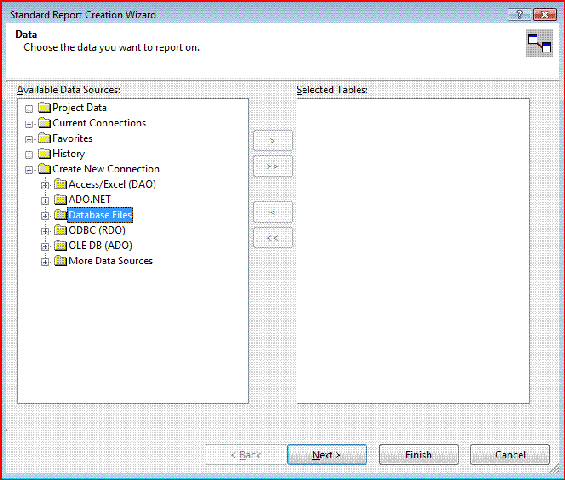This screenshot has width=565, height=480.
Task: Click the ADO.NET folder icon
Action: click(60, 199)
